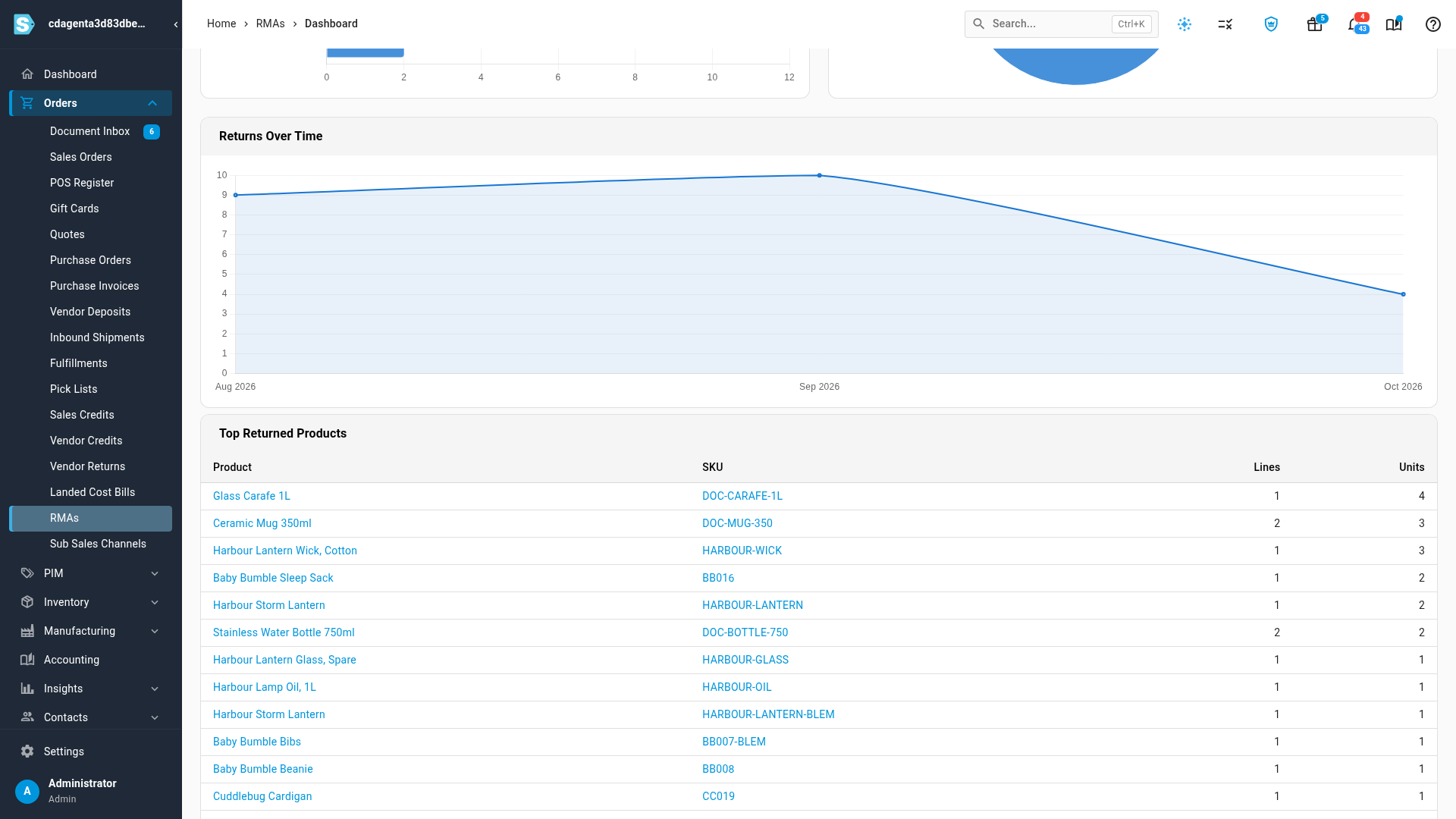Viewport: 1456px width, 819px height.
Task: Click the PIM tag icon
Action: [x=27, y=573]
